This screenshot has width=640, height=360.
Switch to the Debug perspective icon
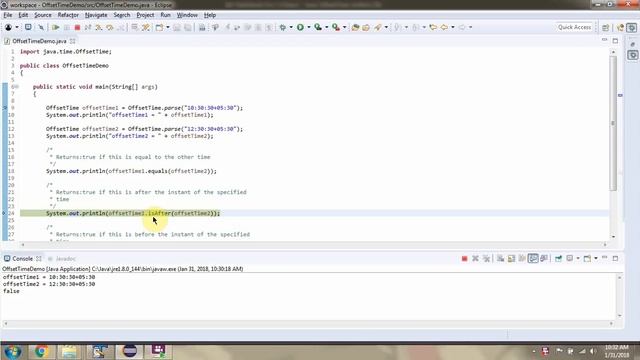tap(631, 27)
